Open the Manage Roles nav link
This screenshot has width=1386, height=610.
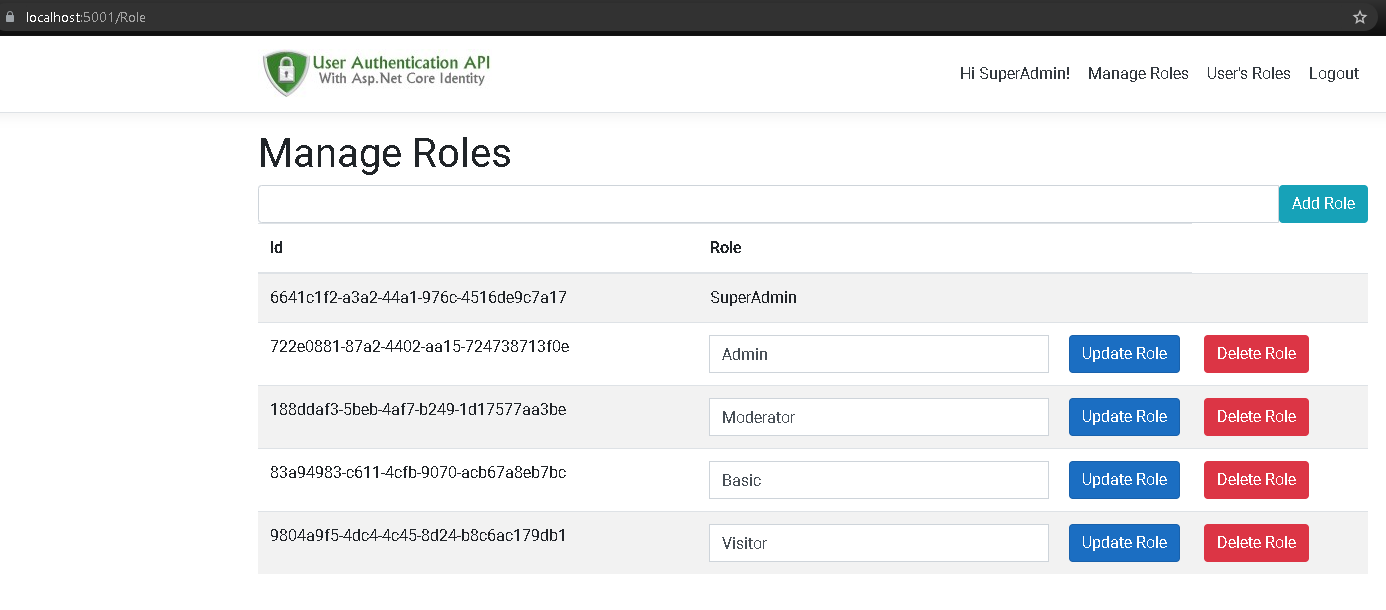1138,73
